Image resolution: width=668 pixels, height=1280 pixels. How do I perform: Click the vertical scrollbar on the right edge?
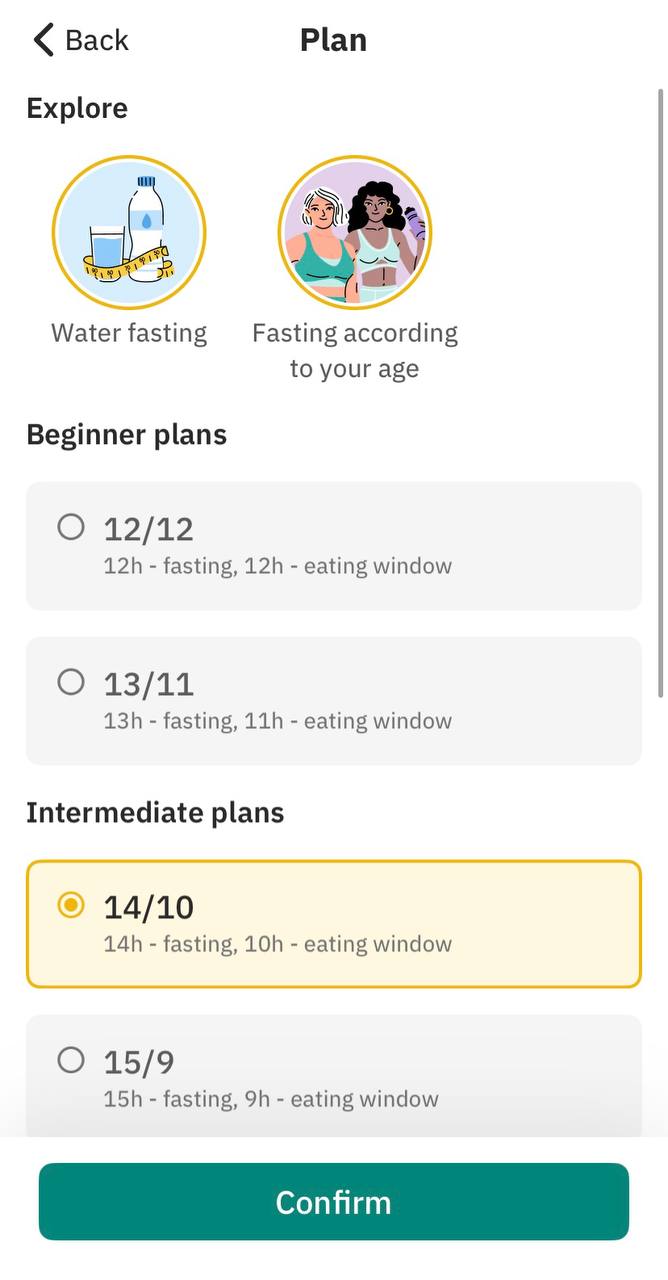click(x=660, y=393)
